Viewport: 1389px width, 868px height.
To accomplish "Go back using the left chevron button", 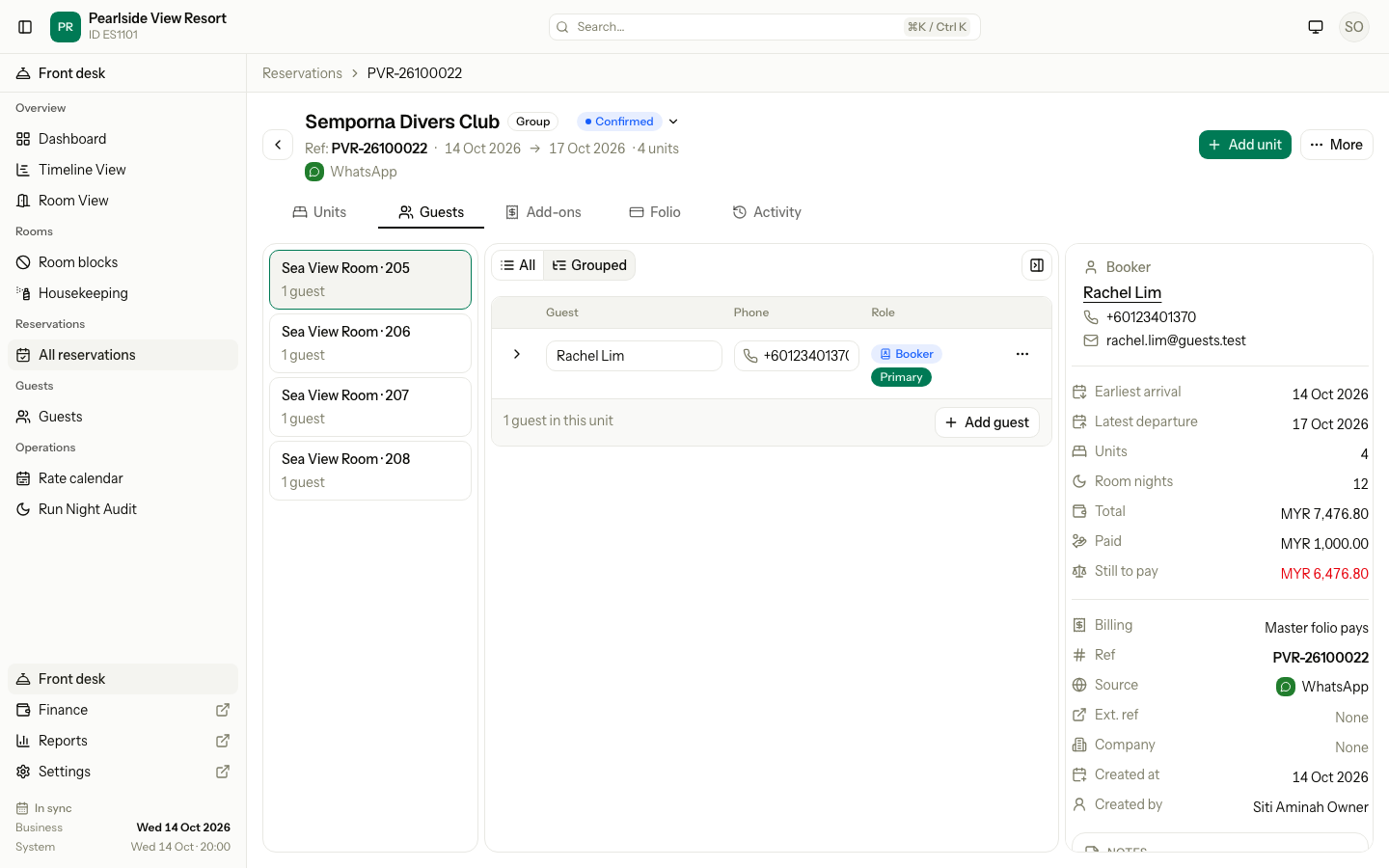I will [278, 145].
